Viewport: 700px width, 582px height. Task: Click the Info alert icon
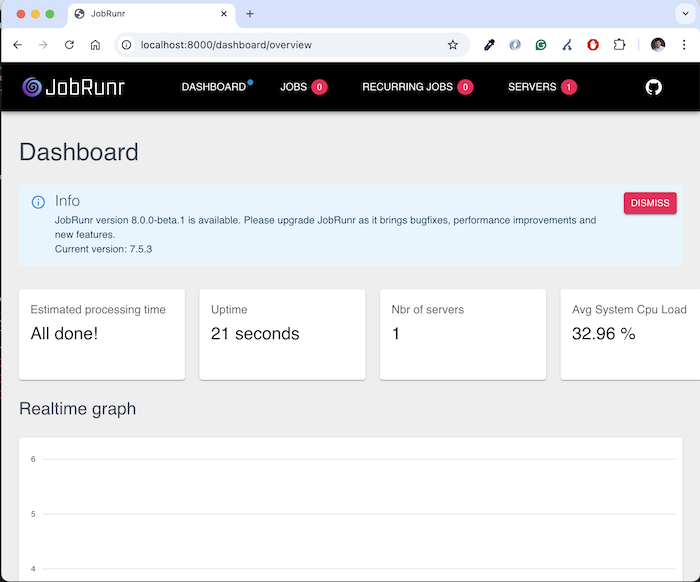click(38, 202)
